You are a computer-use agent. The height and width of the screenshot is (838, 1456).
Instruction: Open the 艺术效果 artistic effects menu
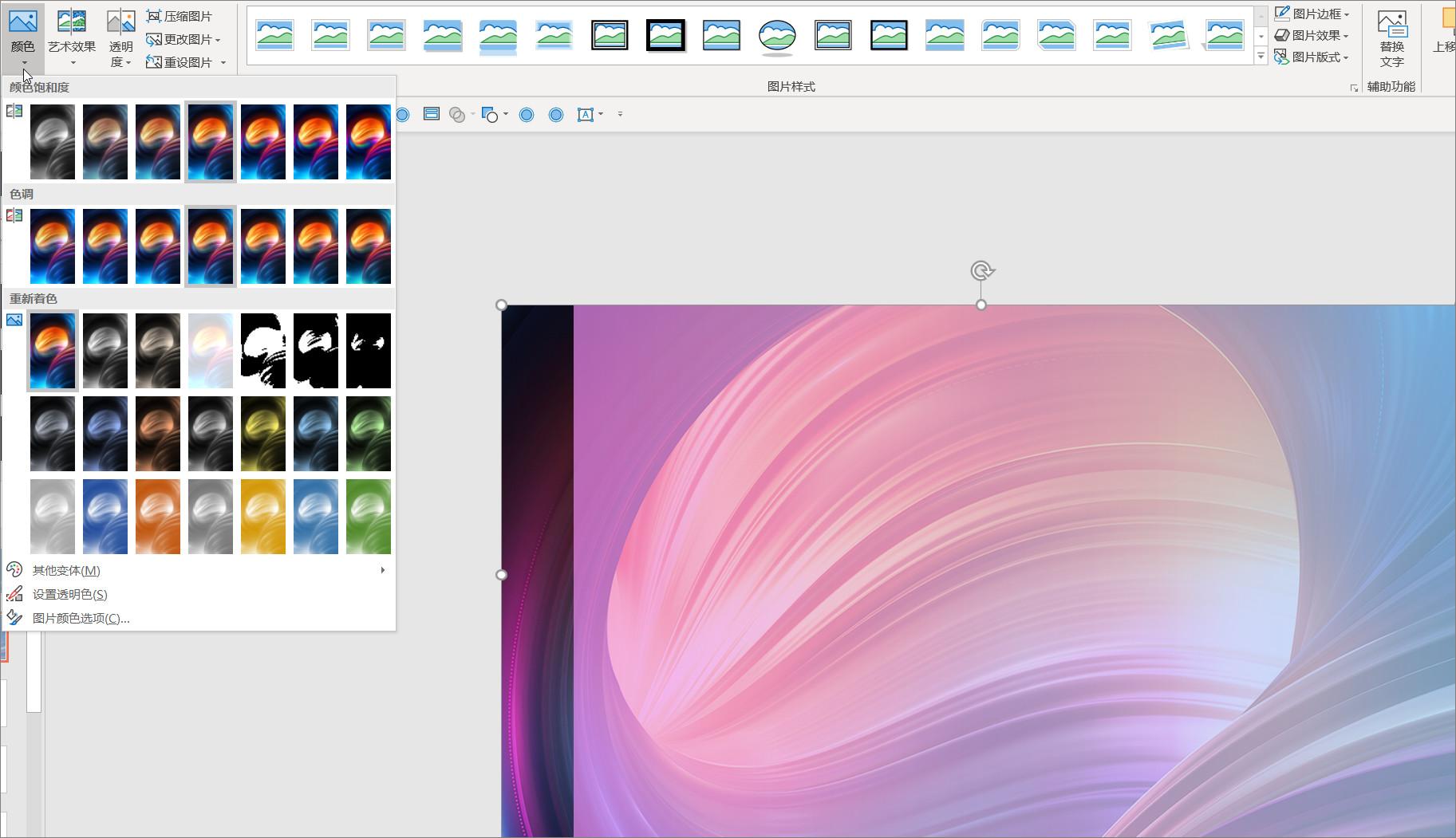click(72, 37)
